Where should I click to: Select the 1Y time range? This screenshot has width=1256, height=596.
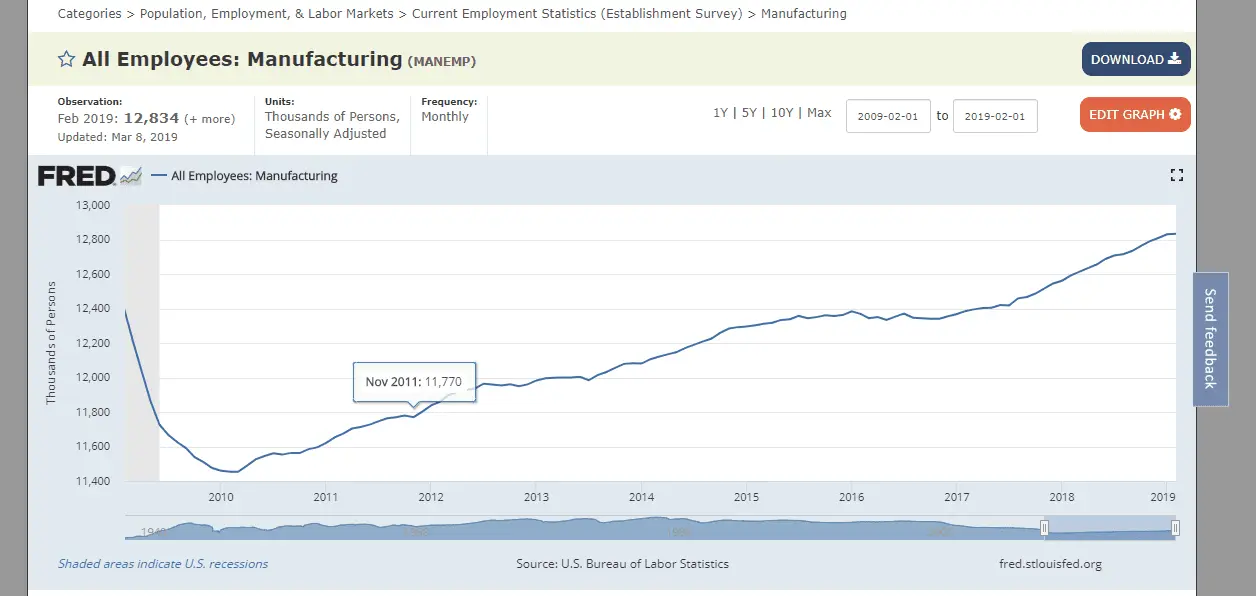pyautogui.click(x=720, y=113)
